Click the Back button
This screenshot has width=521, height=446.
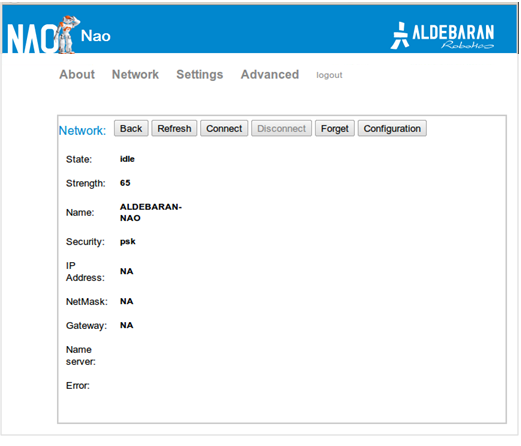131,129
